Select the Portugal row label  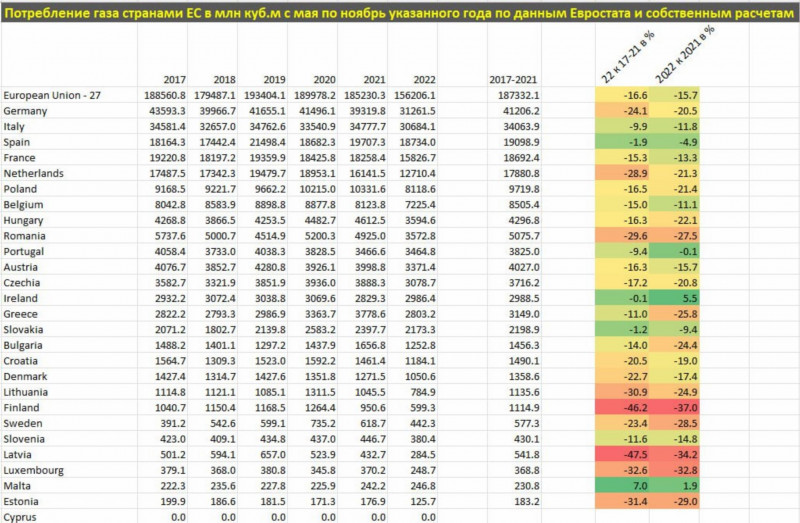(23, 252)
